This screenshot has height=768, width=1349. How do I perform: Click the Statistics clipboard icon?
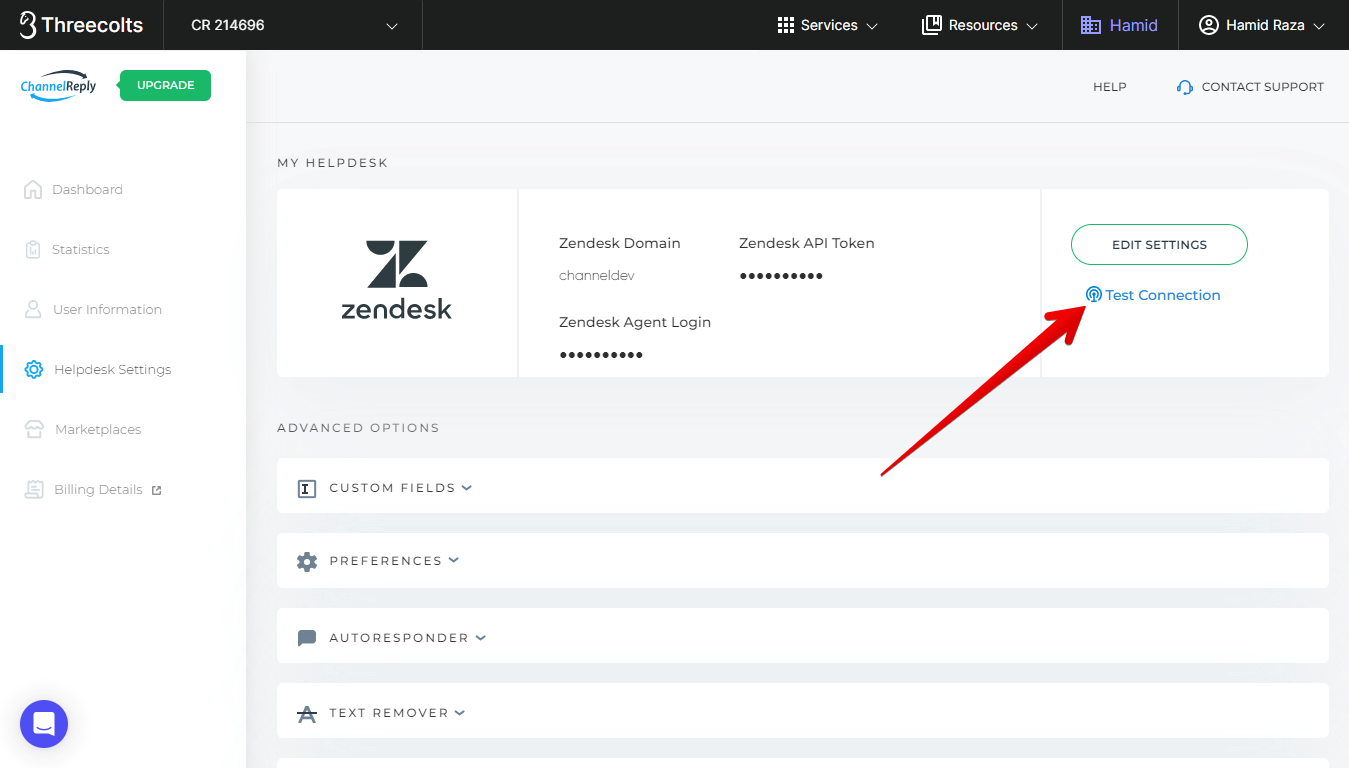pos(33,249)
